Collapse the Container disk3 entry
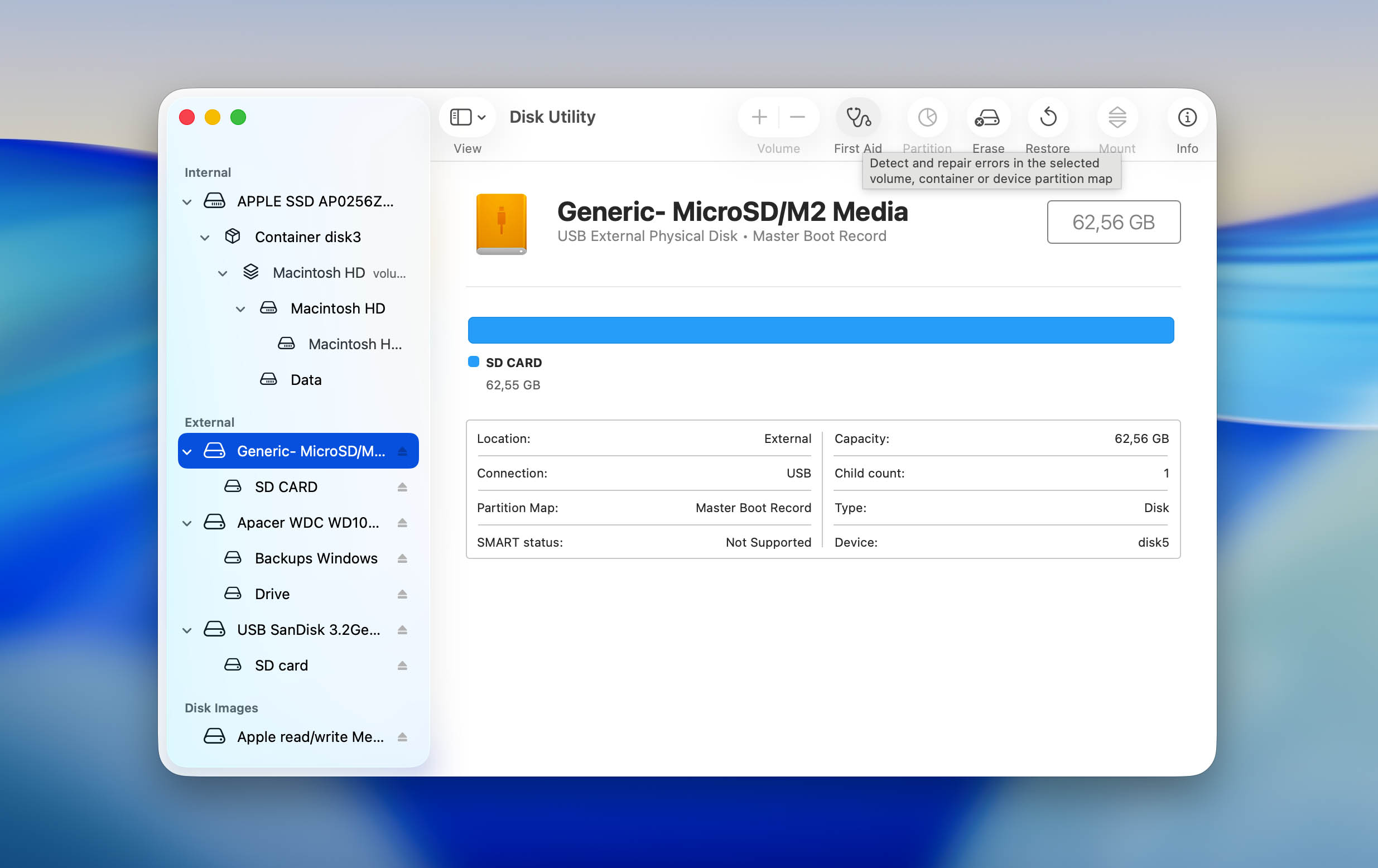1378x868 pixels. pos(205,238)
